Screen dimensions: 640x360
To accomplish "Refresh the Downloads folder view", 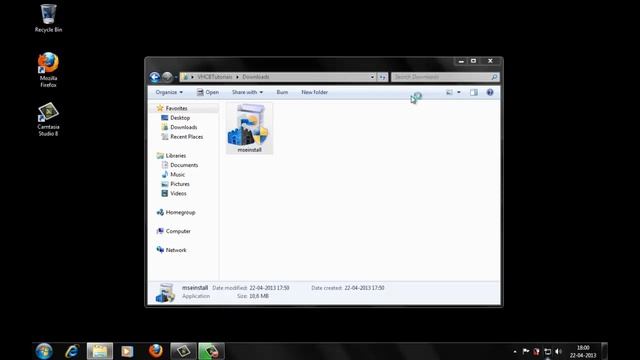I will point(382,77).
